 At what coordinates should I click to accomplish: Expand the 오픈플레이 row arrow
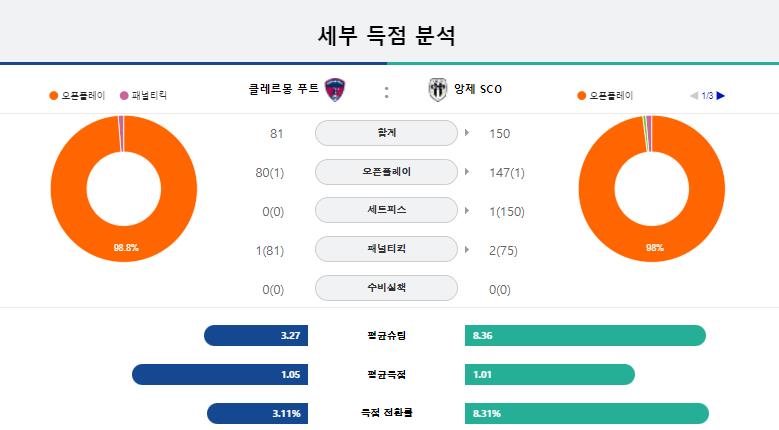point(467,171)
